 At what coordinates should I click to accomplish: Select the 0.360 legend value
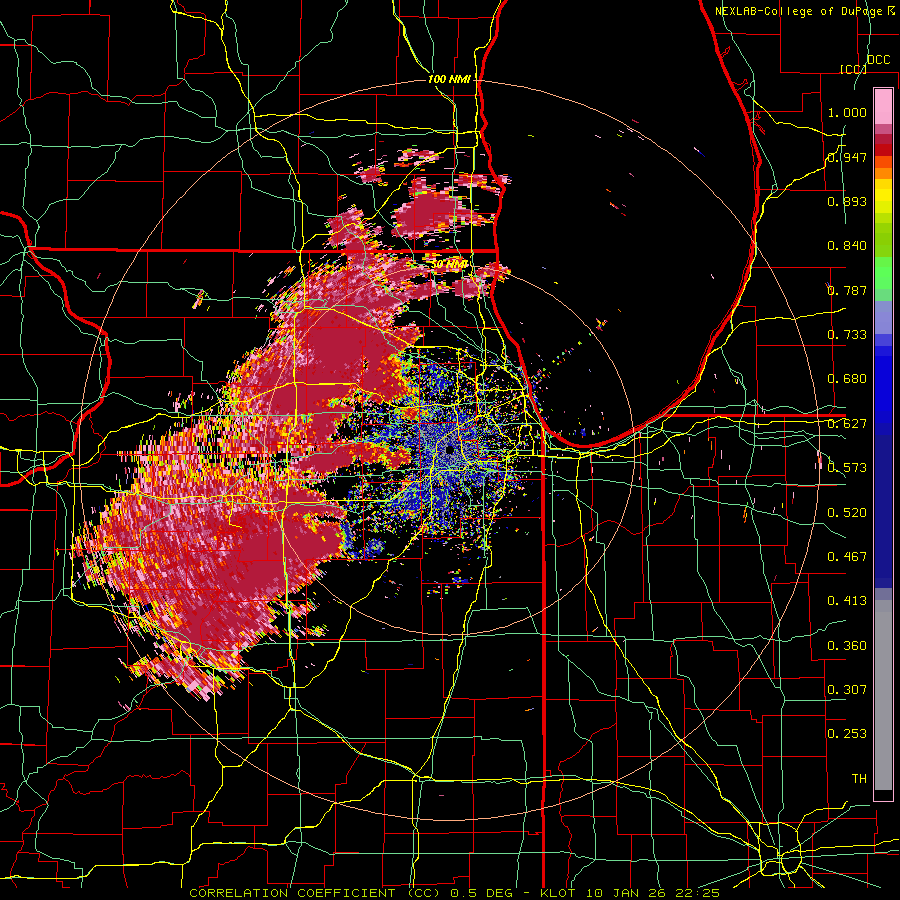point(847,646)
